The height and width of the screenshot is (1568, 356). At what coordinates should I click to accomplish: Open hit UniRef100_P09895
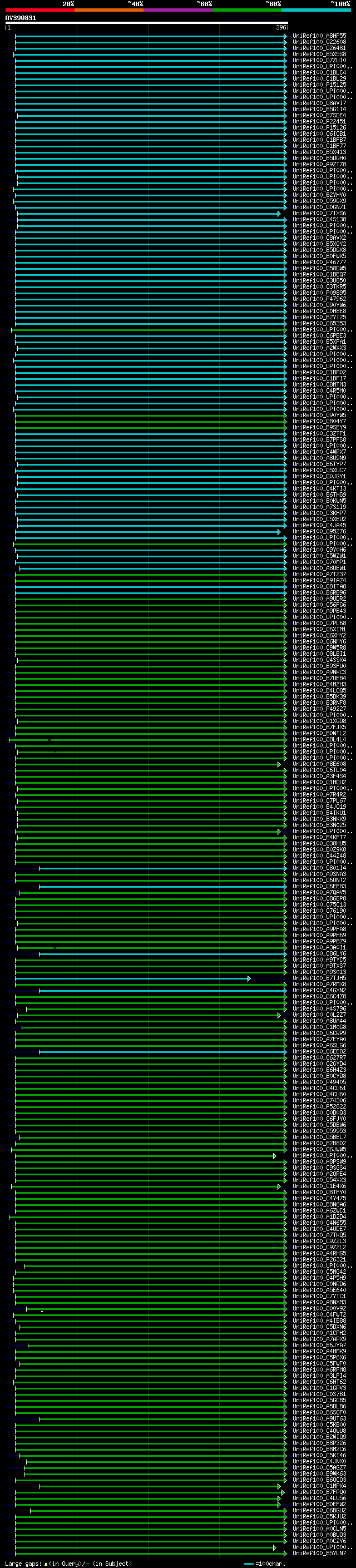[319, 293]
